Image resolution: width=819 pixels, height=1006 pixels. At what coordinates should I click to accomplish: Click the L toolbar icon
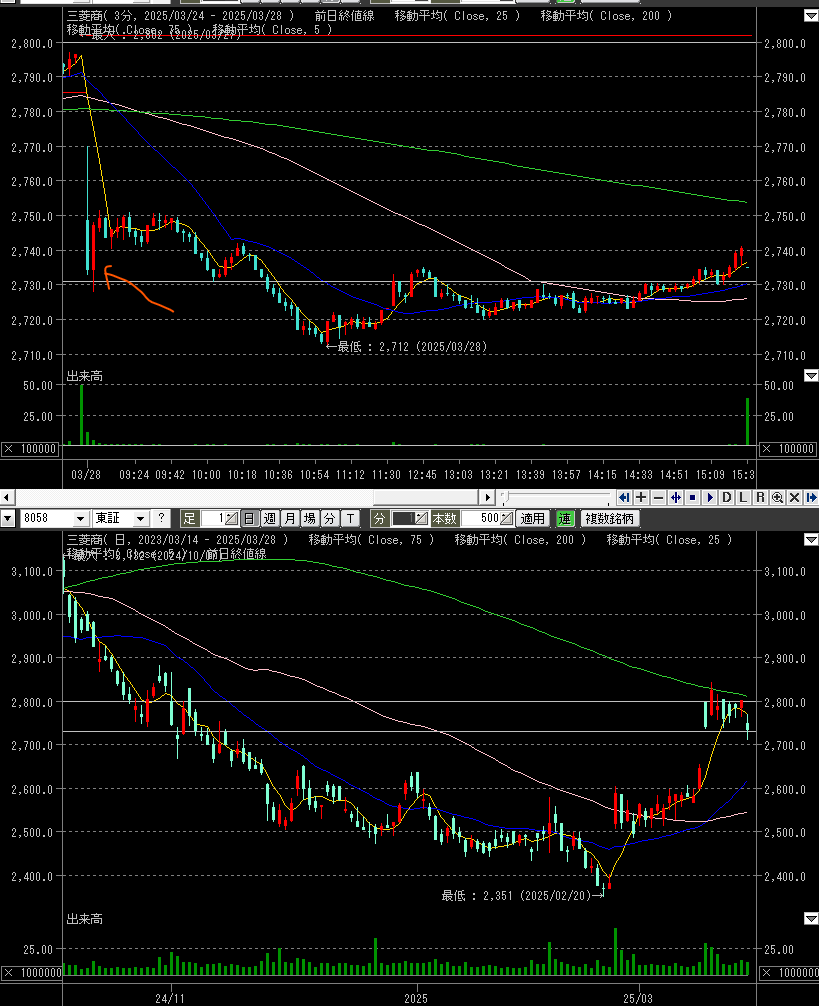point(743,497)
